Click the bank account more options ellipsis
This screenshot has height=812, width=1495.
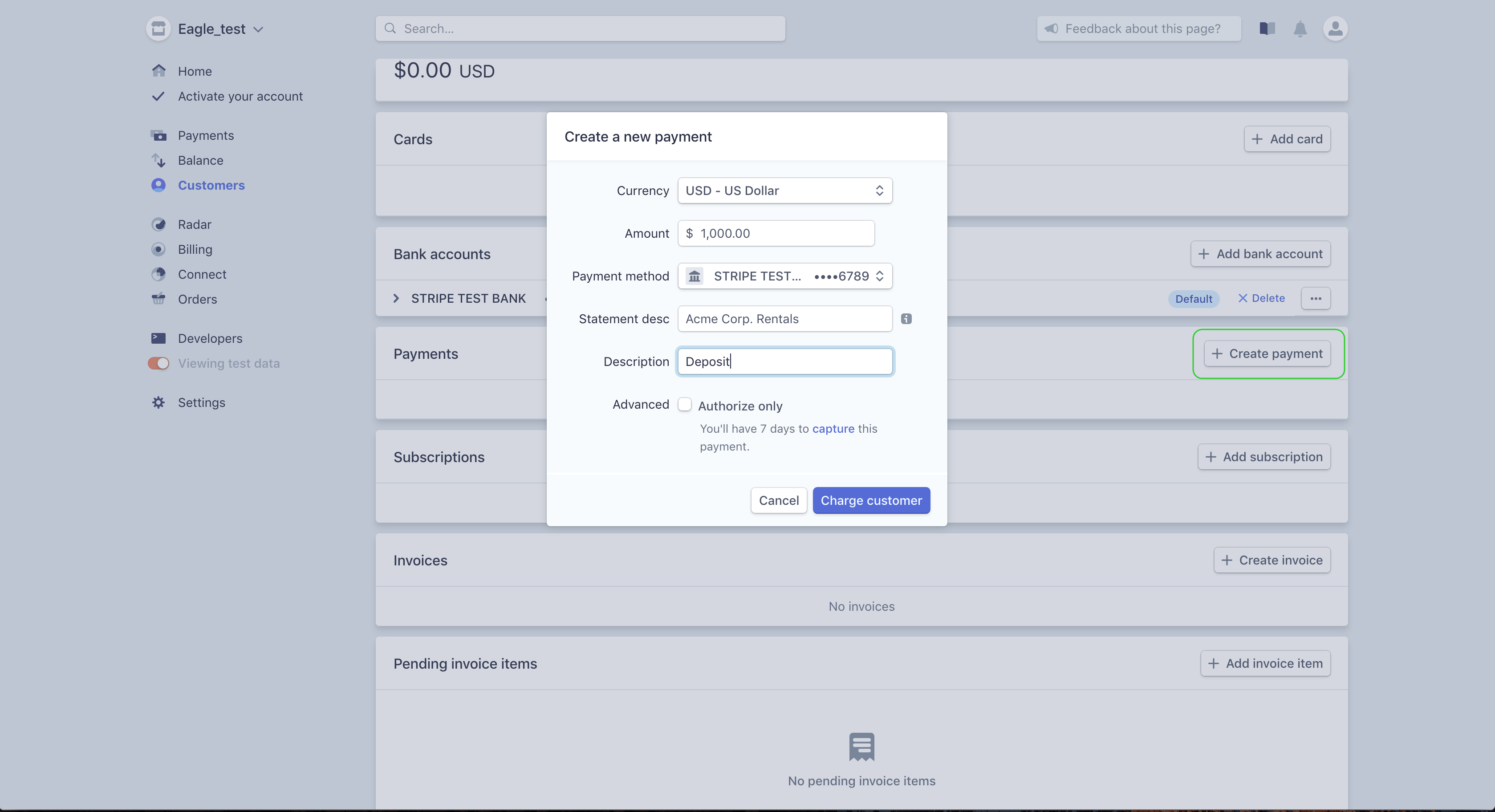click(1315, 298)
